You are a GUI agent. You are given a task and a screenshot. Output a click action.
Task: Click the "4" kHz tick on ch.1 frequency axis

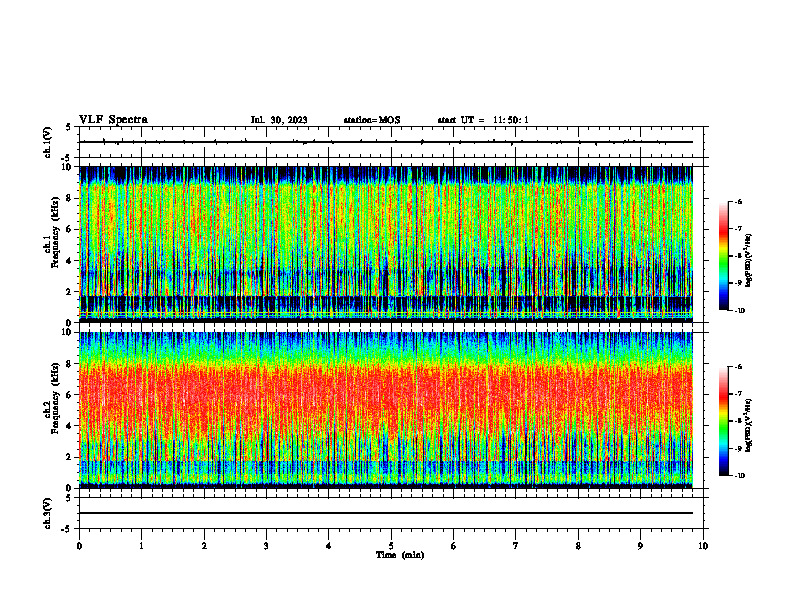point(70,261)
